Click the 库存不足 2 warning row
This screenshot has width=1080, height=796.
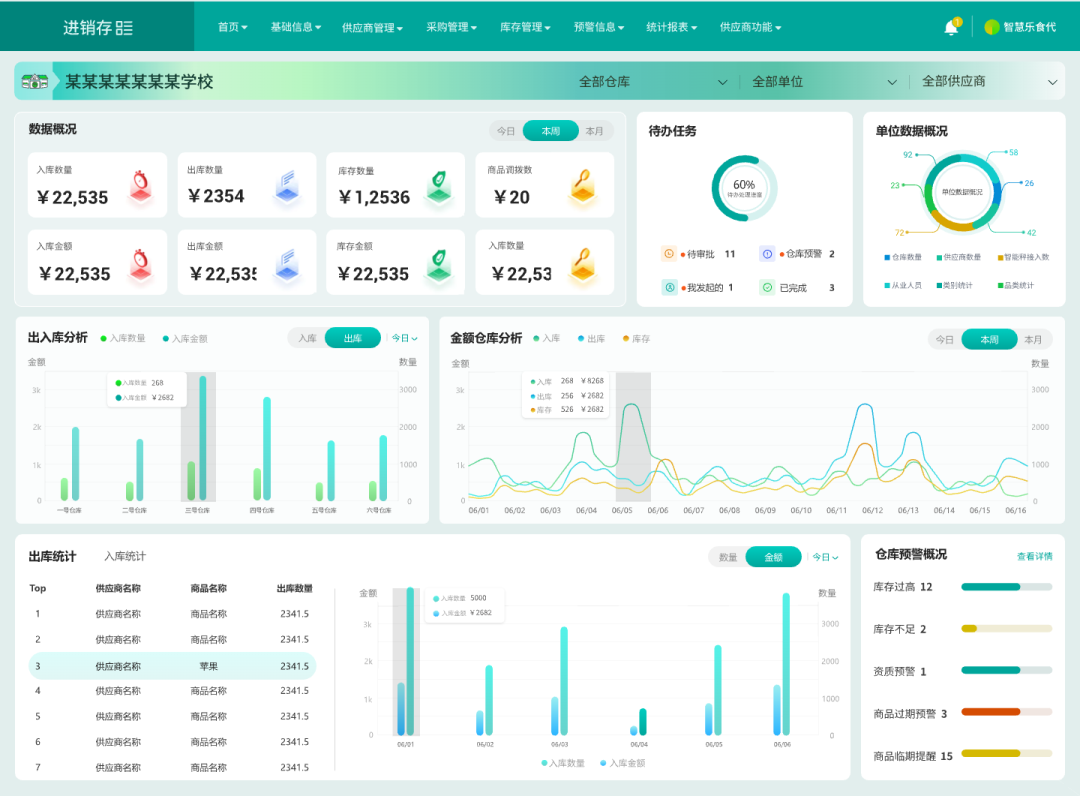pyautogui.click(x=962, y=629)
